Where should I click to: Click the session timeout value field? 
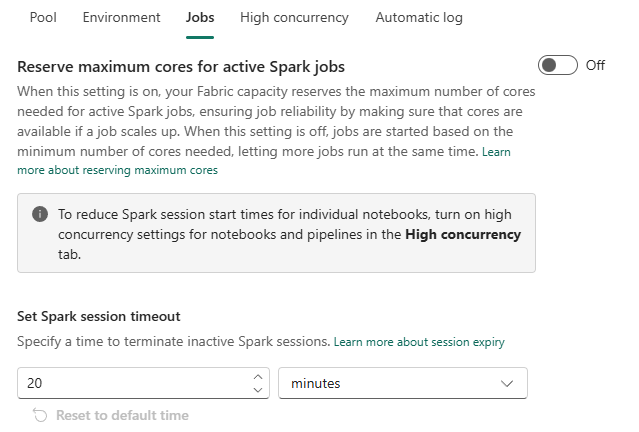coord(130,383)
